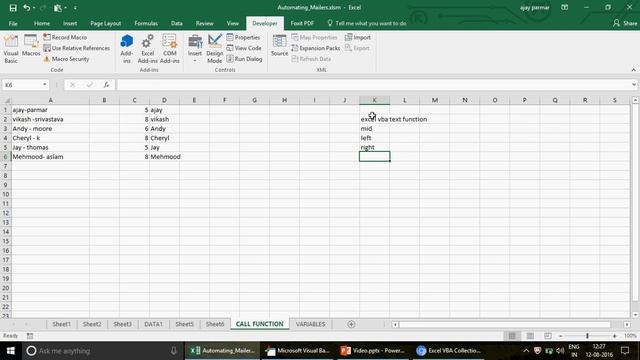Switch to the Home tab
The image size is (640, 360).
(42, 23)
